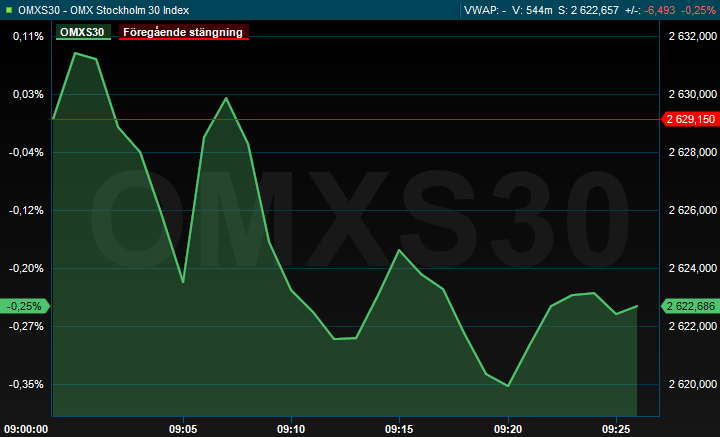Click the 2 624,000 price axis label

[x=692, y=268]
